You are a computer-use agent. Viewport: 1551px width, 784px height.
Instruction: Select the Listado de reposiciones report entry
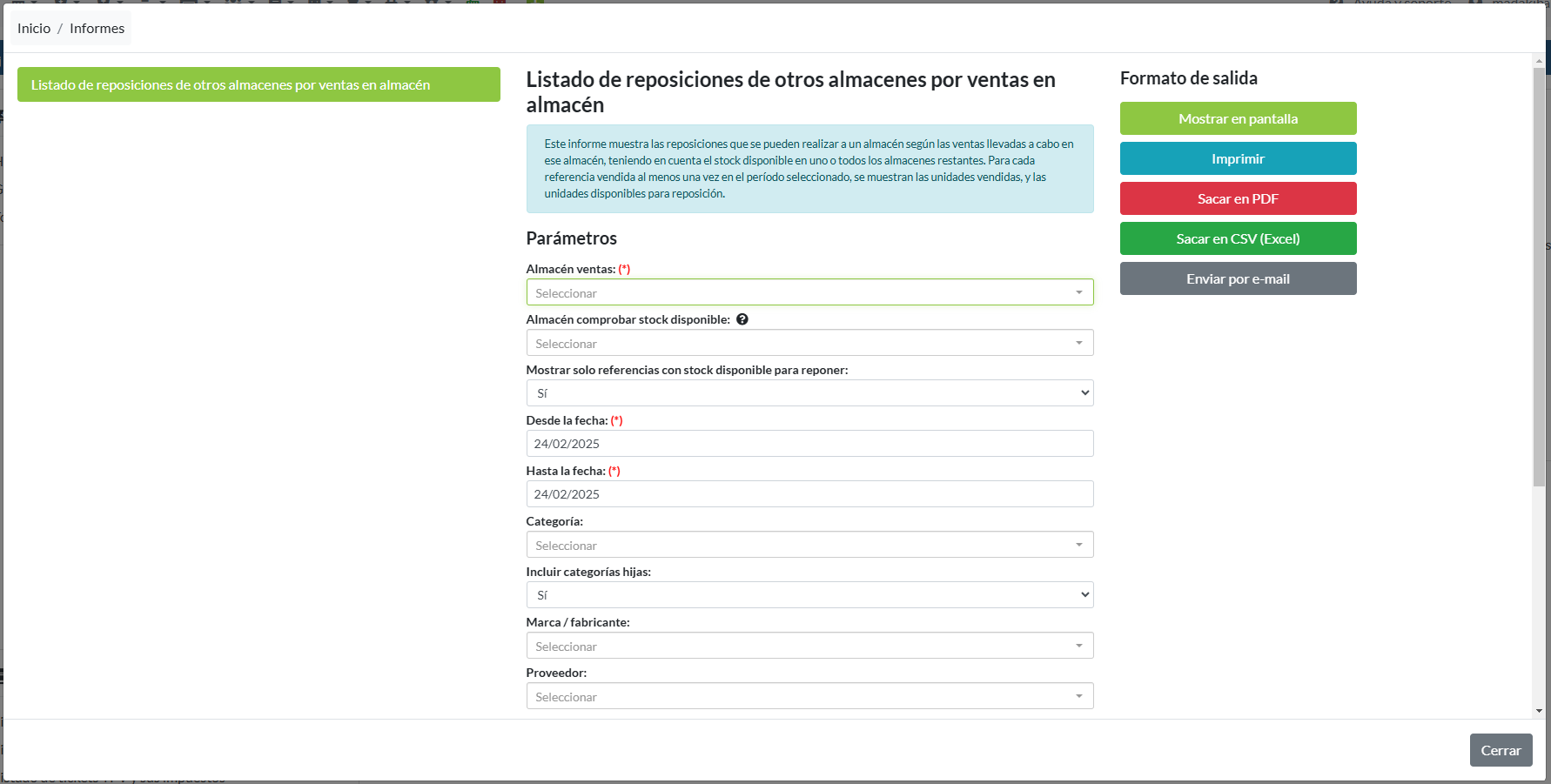pyautogui.click(x=258, y=84)
